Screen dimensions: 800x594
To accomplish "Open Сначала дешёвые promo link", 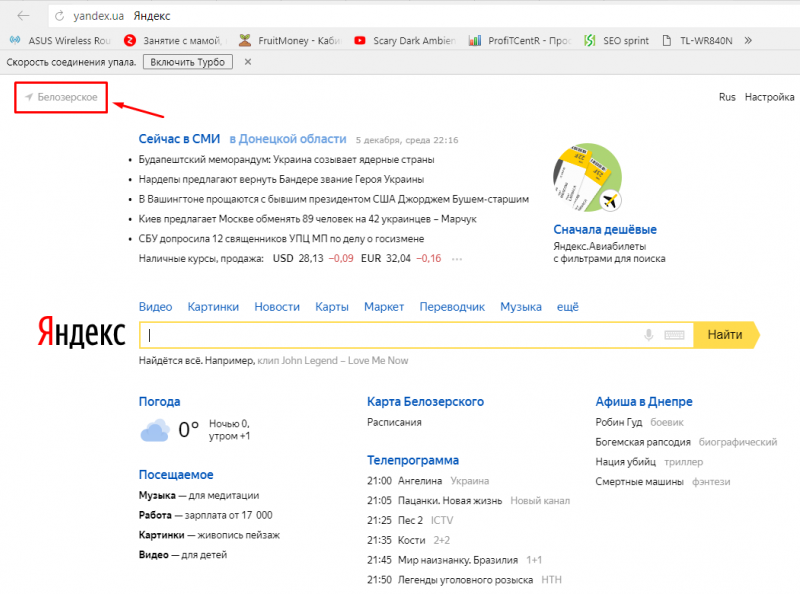I will pos(605,230).
